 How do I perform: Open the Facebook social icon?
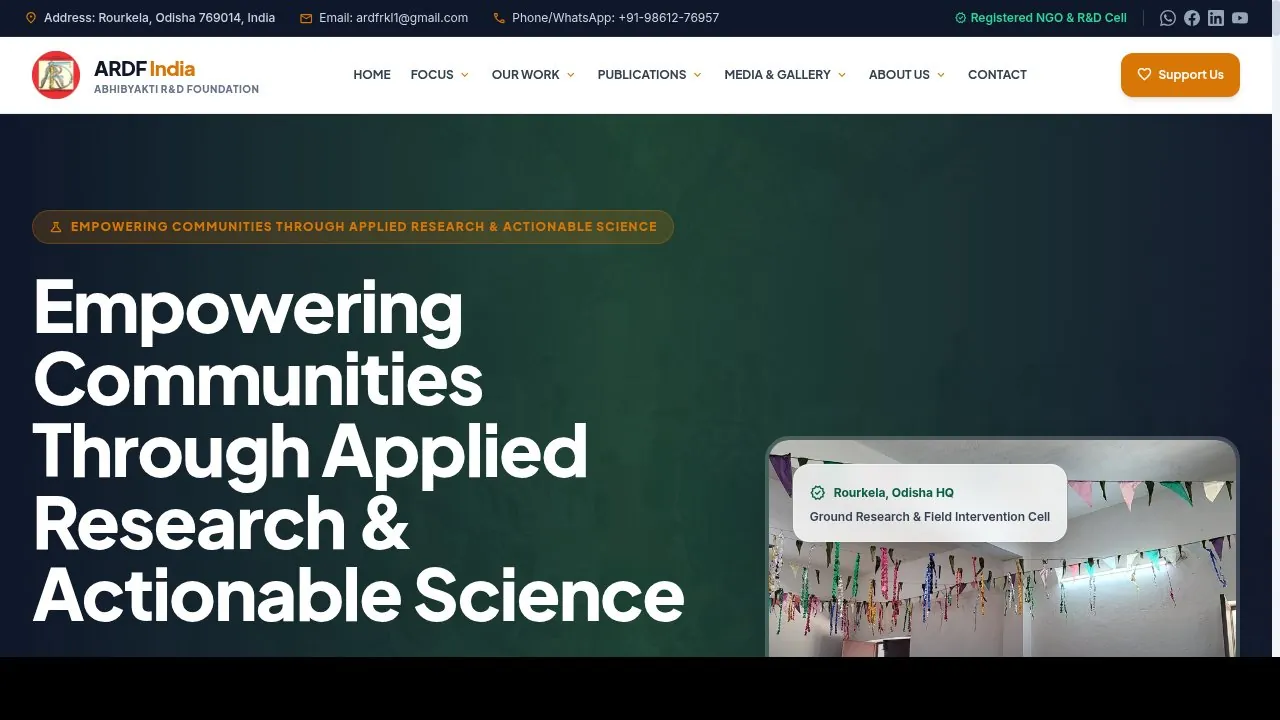(1192, 18)
